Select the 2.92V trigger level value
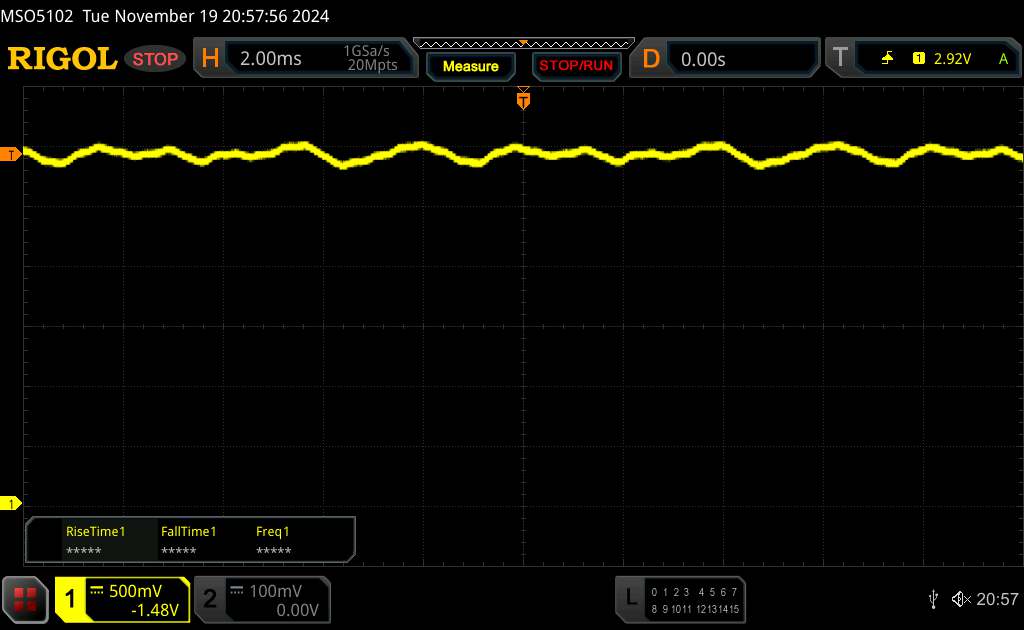 pos(952,59)
